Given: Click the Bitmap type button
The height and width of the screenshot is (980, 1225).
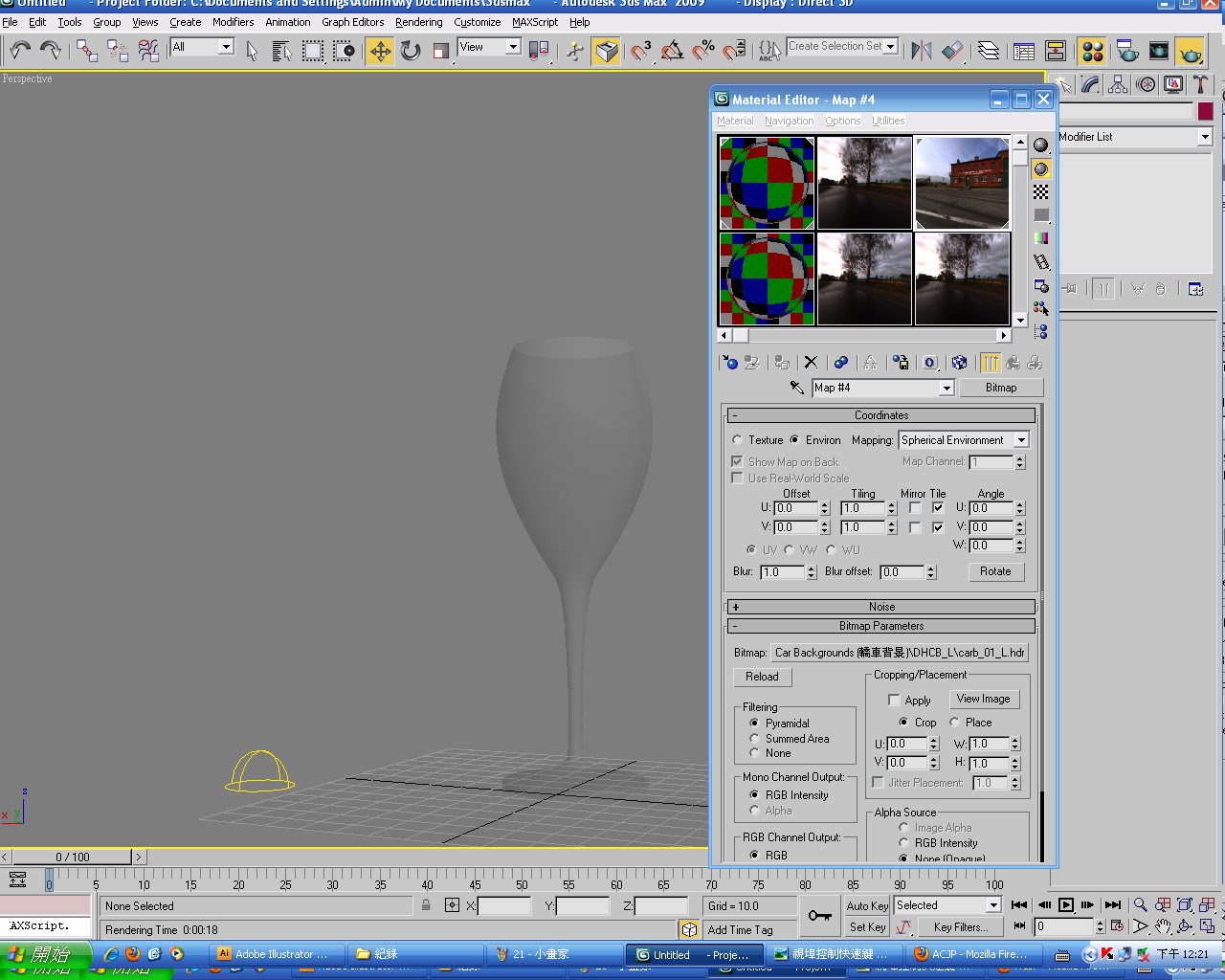Looking at the screenshot, I should pos(1001,388).
